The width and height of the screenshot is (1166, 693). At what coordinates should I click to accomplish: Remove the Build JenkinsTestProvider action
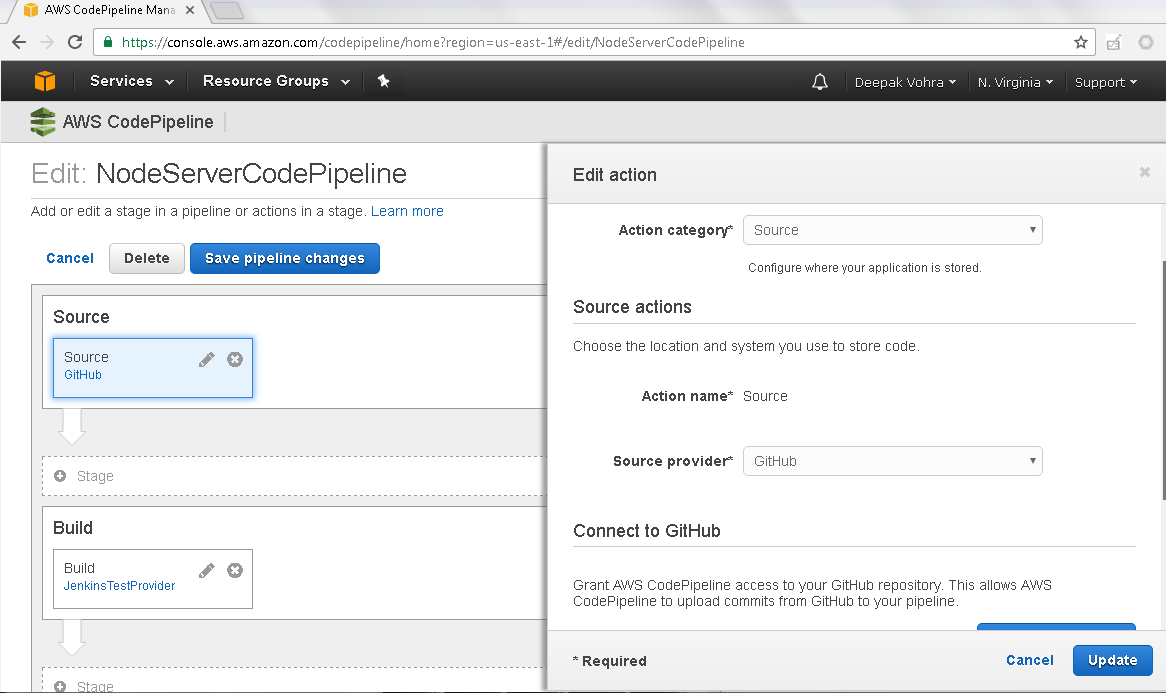[235, 570]
